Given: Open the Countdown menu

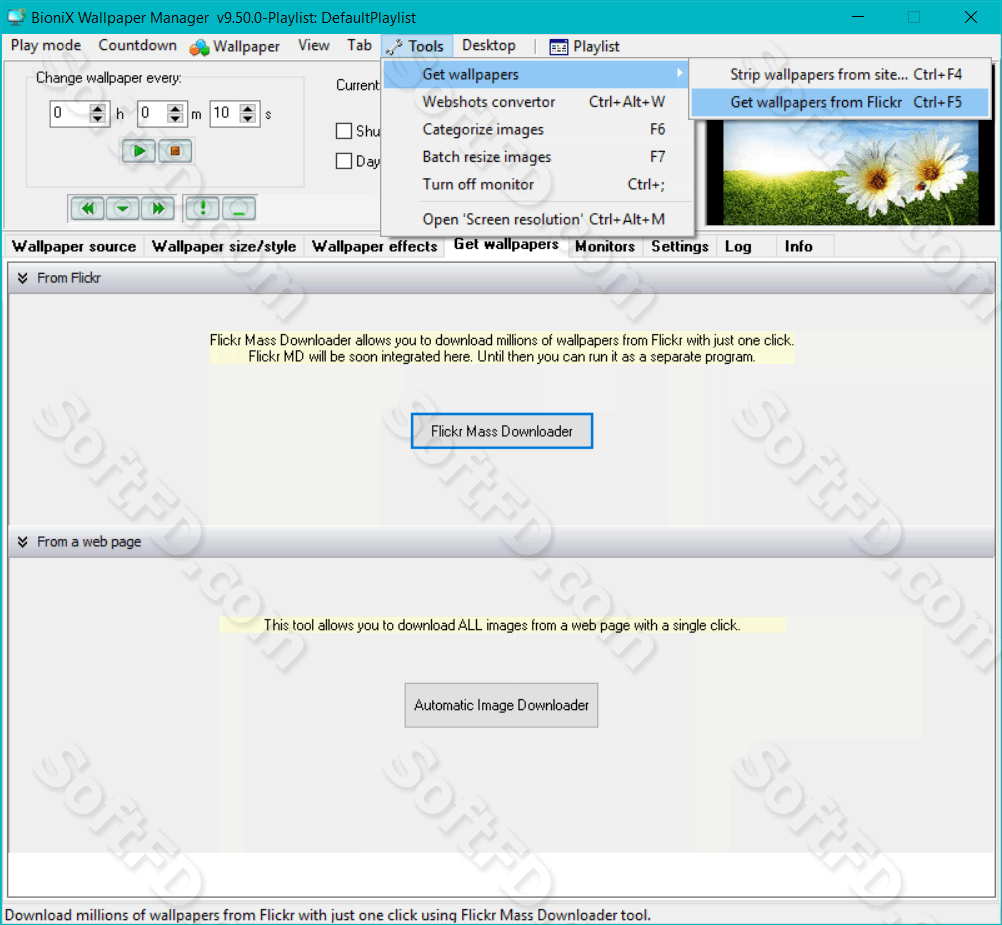Looking at the screenshot, I should (x=137, y=45).
